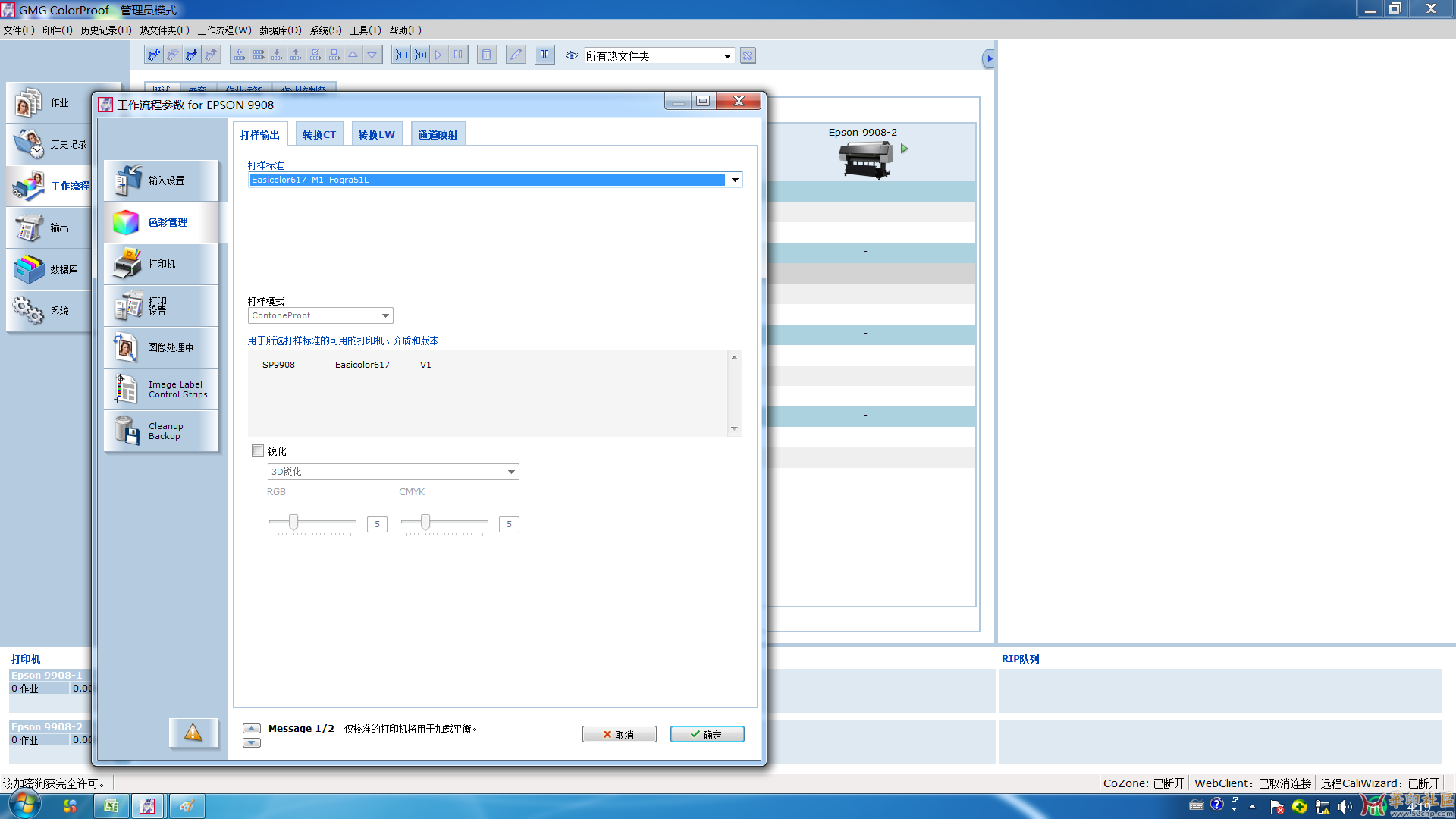
Task: Click the Epson 9908-2 printer image
Action: pos(865,160)
